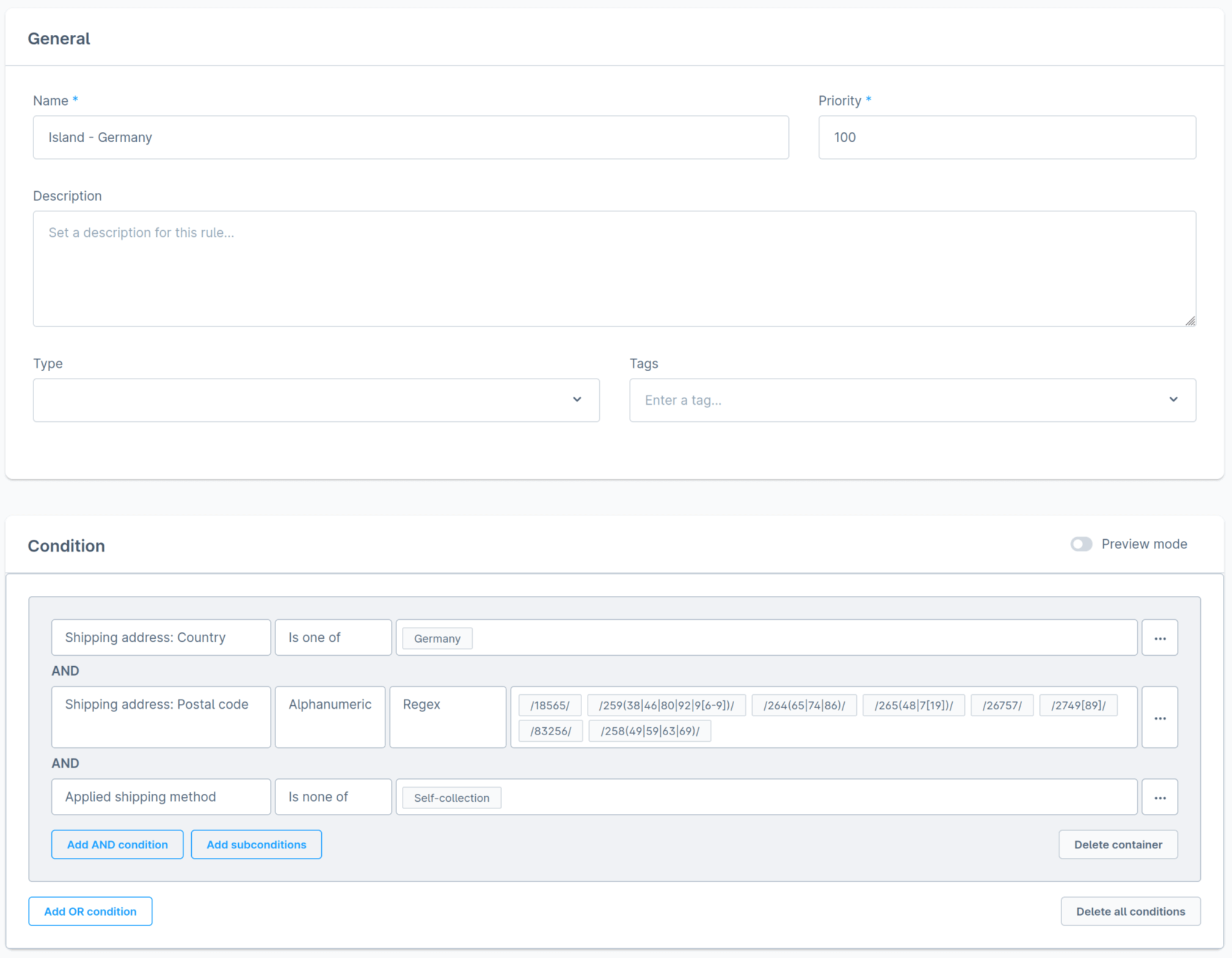Select the /264(65|74|86)/ regex tag
Screen dimensions: 1232x958
[x=804, y=705]
